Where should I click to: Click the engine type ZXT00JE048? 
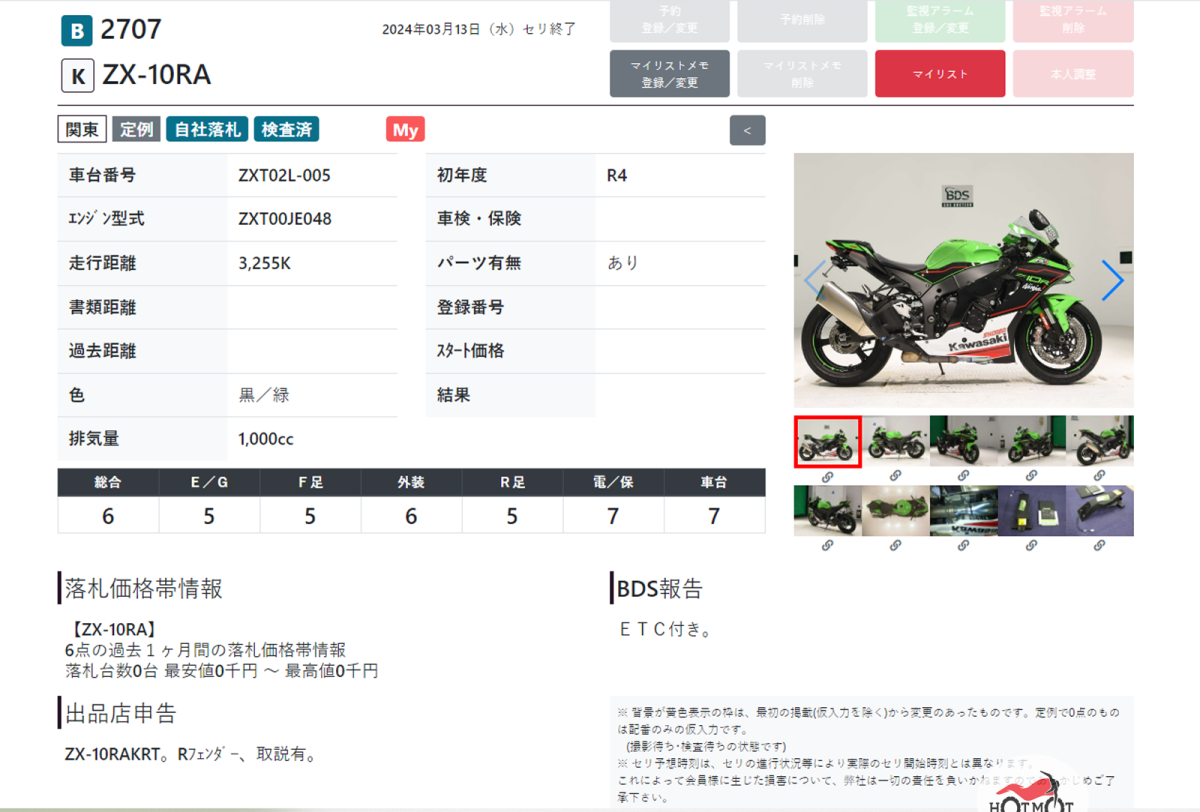tap(285, 219)
